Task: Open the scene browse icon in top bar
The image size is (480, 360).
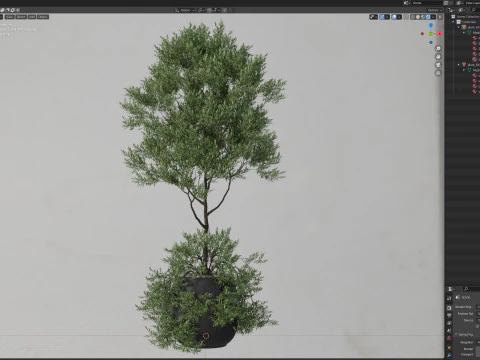Action: [x=406, y=3]
